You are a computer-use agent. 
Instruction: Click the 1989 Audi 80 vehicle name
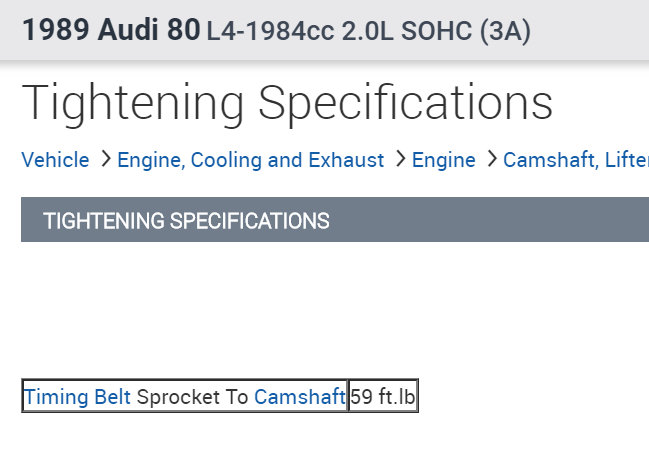111,30
